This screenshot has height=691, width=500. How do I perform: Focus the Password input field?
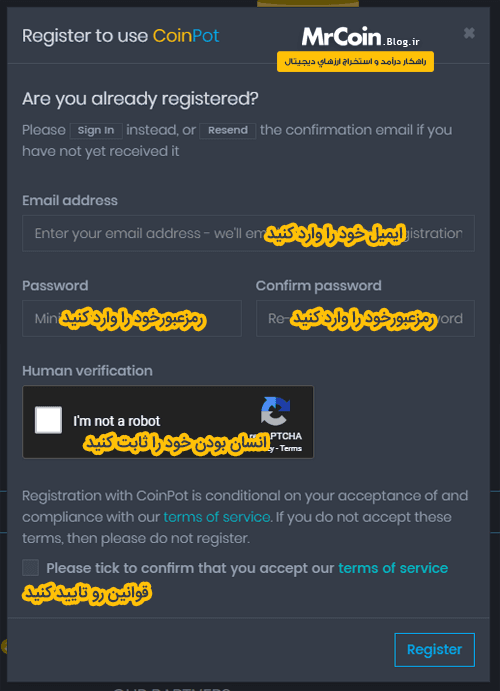(x=132, y=318)
